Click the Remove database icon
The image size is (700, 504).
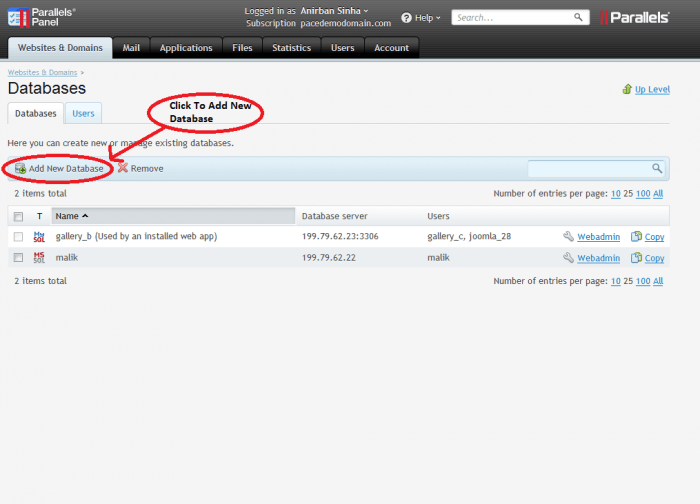[122, 169]
